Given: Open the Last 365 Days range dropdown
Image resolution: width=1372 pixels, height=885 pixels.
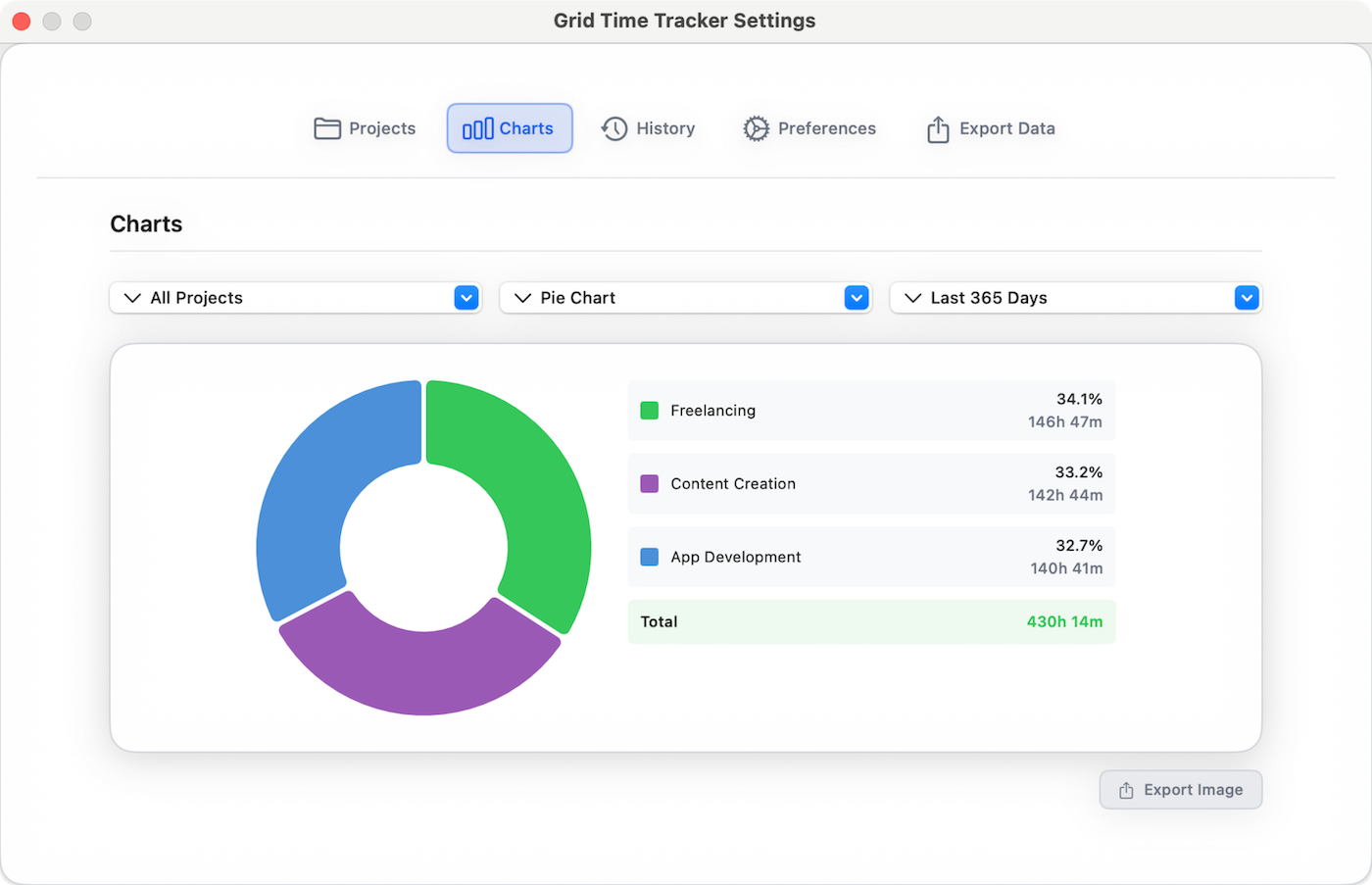Looking at the screenshot, I should coord(1075,298).
